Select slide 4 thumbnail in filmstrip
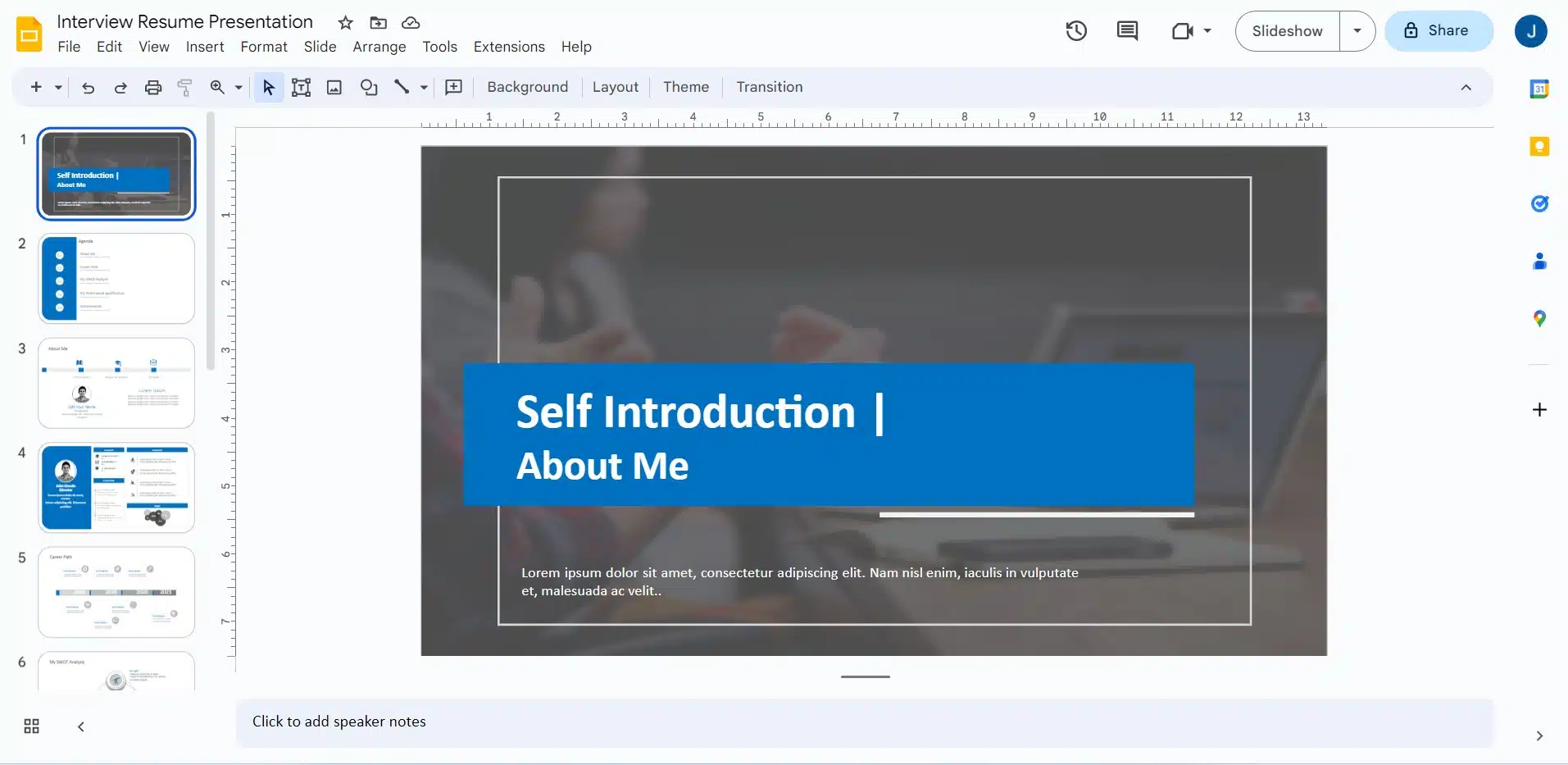 (116, 488)
